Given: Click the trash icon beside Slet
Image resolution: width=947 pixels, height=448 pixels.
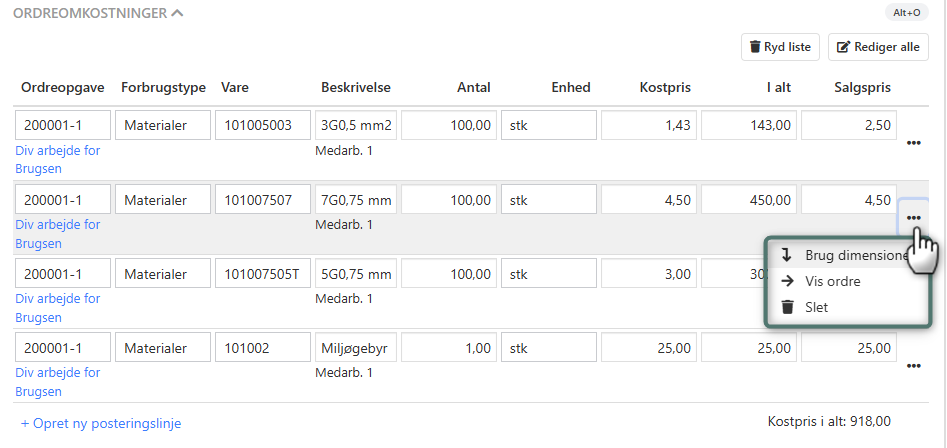Looking at the screenshot, I should [787, 307].
